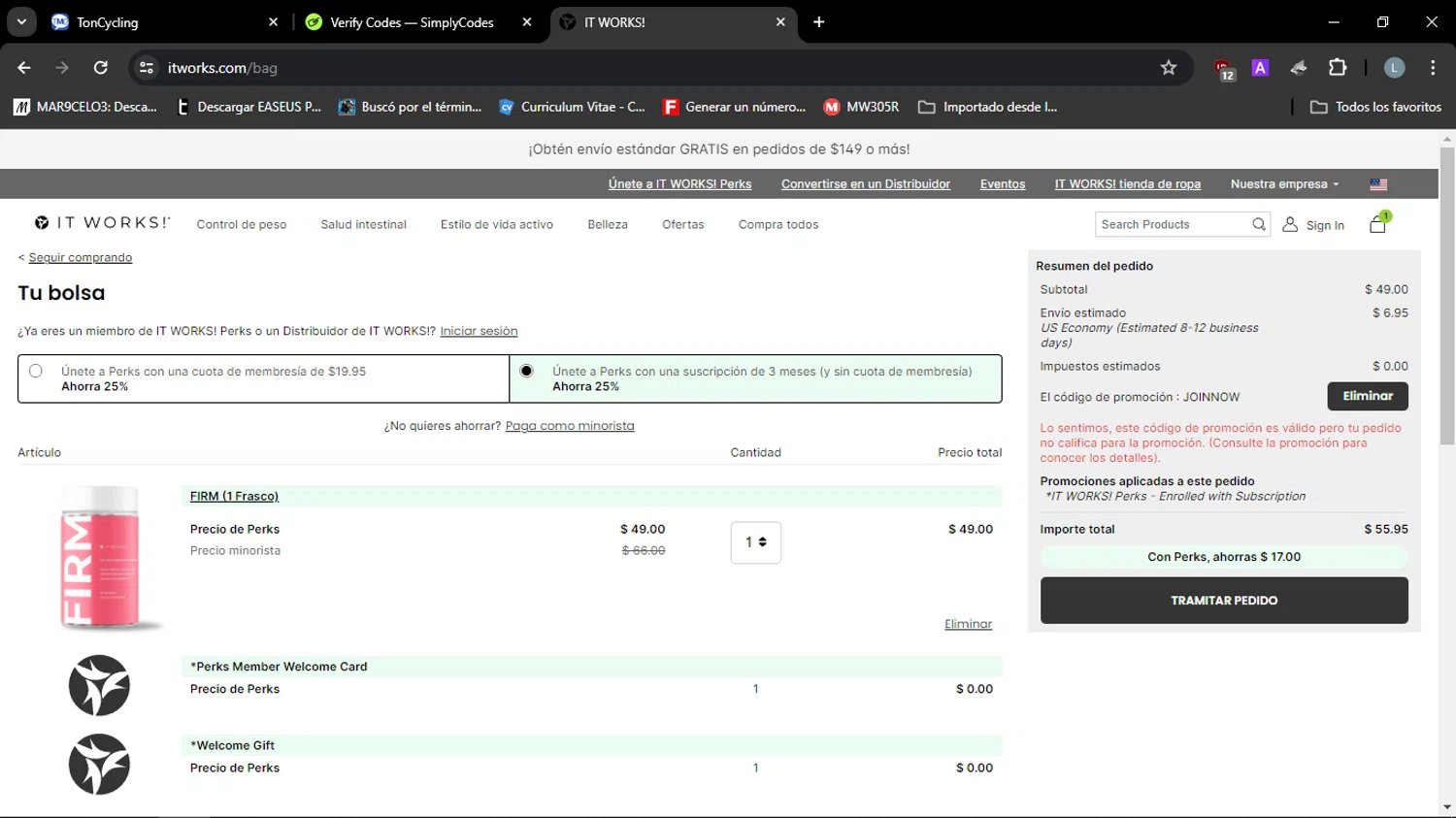Open MAR9CELO3 bookmark

[x=85, y=107]
